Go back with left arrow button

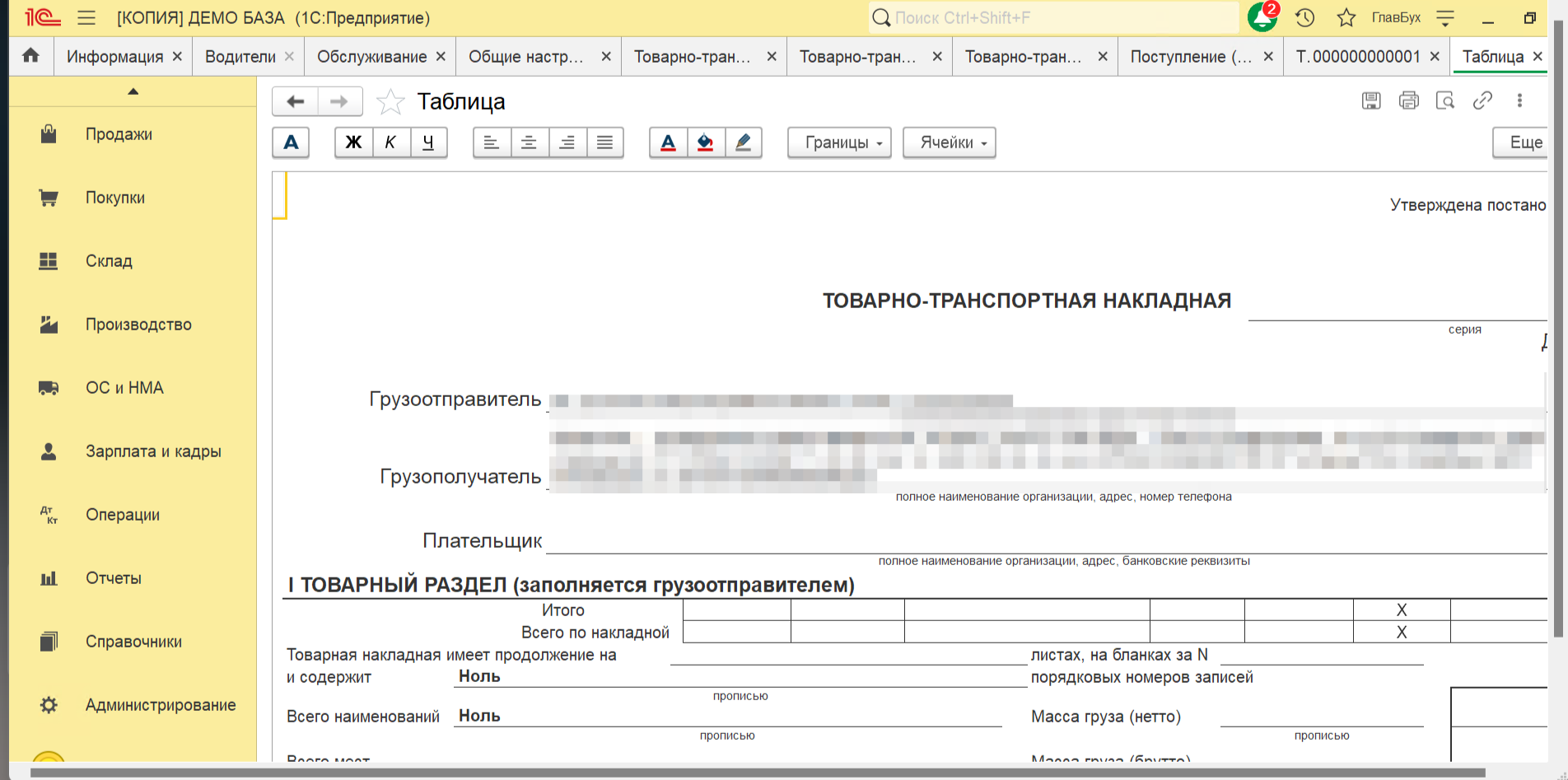pyautogui.click(x=296, y=101)
